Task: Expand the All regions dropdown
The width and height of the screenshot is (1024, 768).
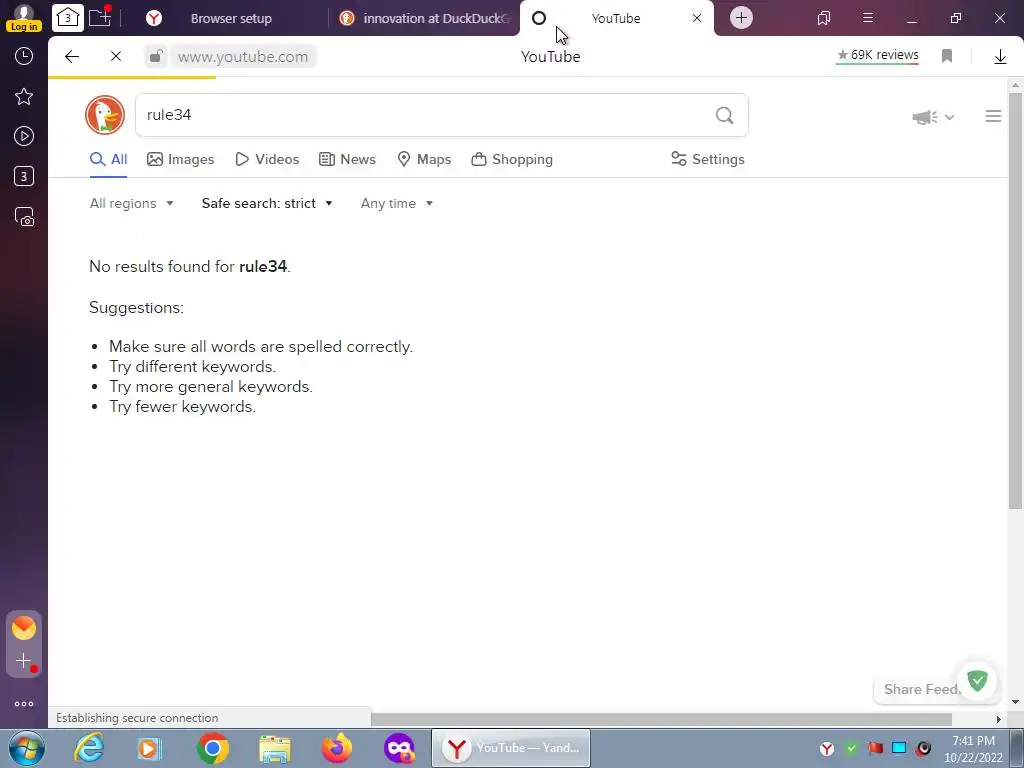Action: 131,204
